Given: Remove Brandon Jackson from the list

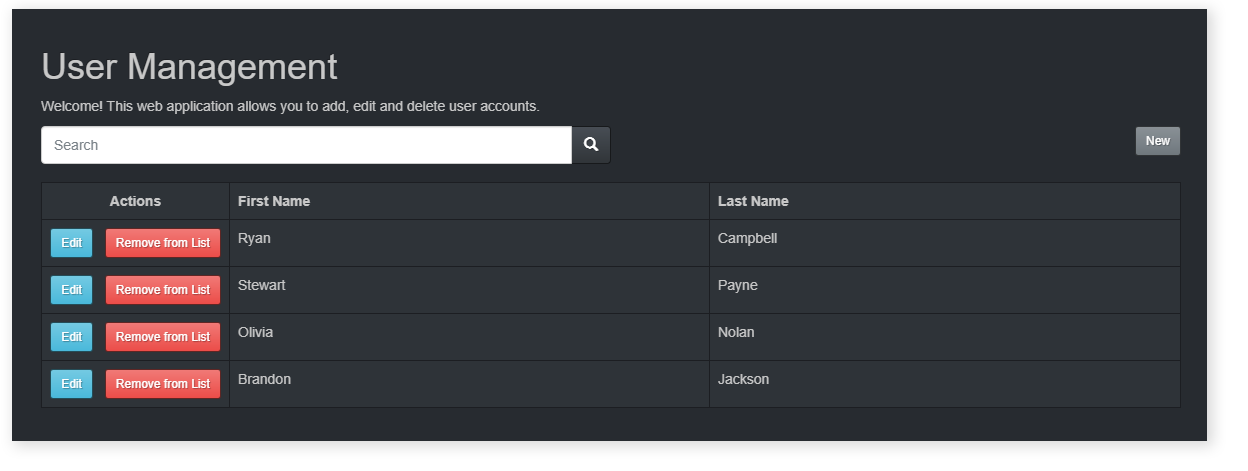Looking at the screenshot, I should tap(162, 384).
